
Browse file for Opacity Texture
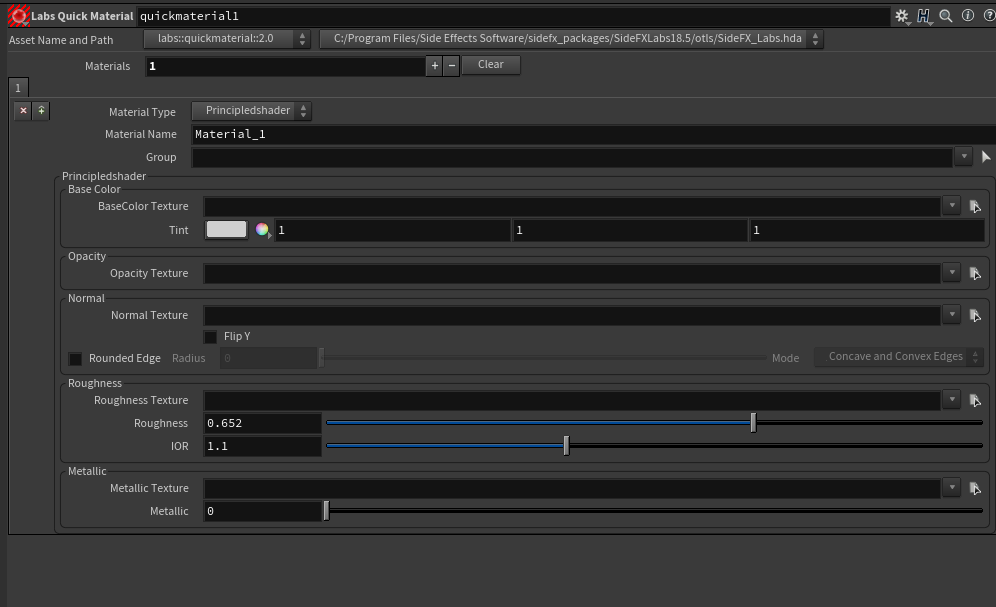(975, 274)
